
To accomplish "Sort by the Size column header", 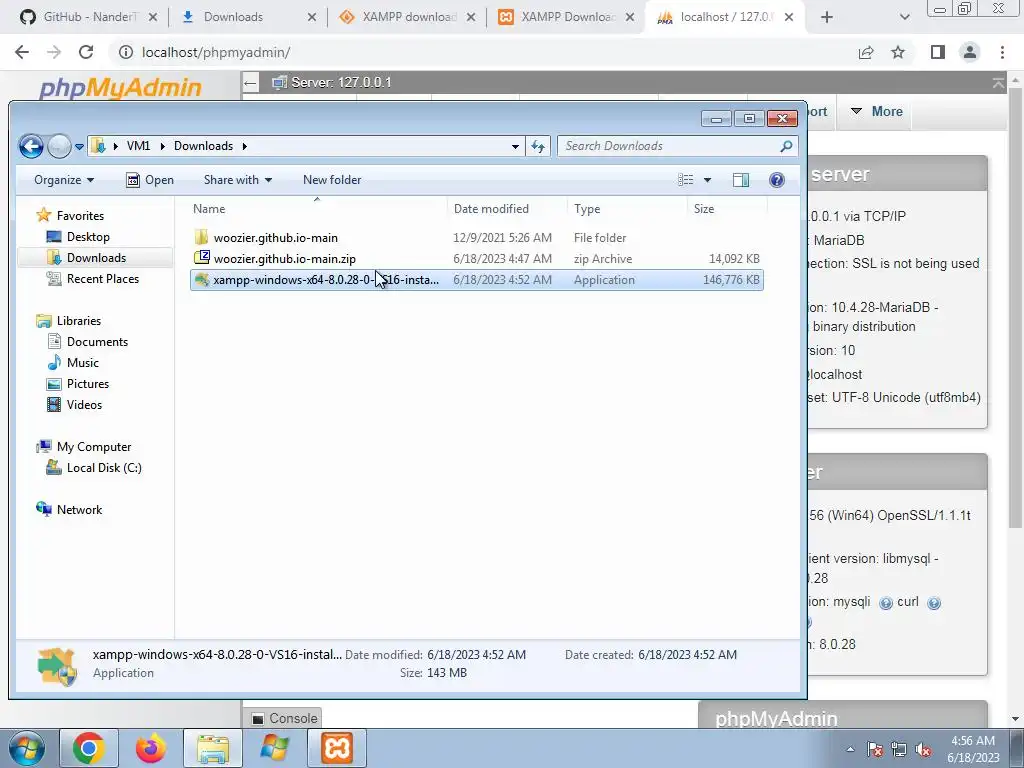I will pos(727,209).
